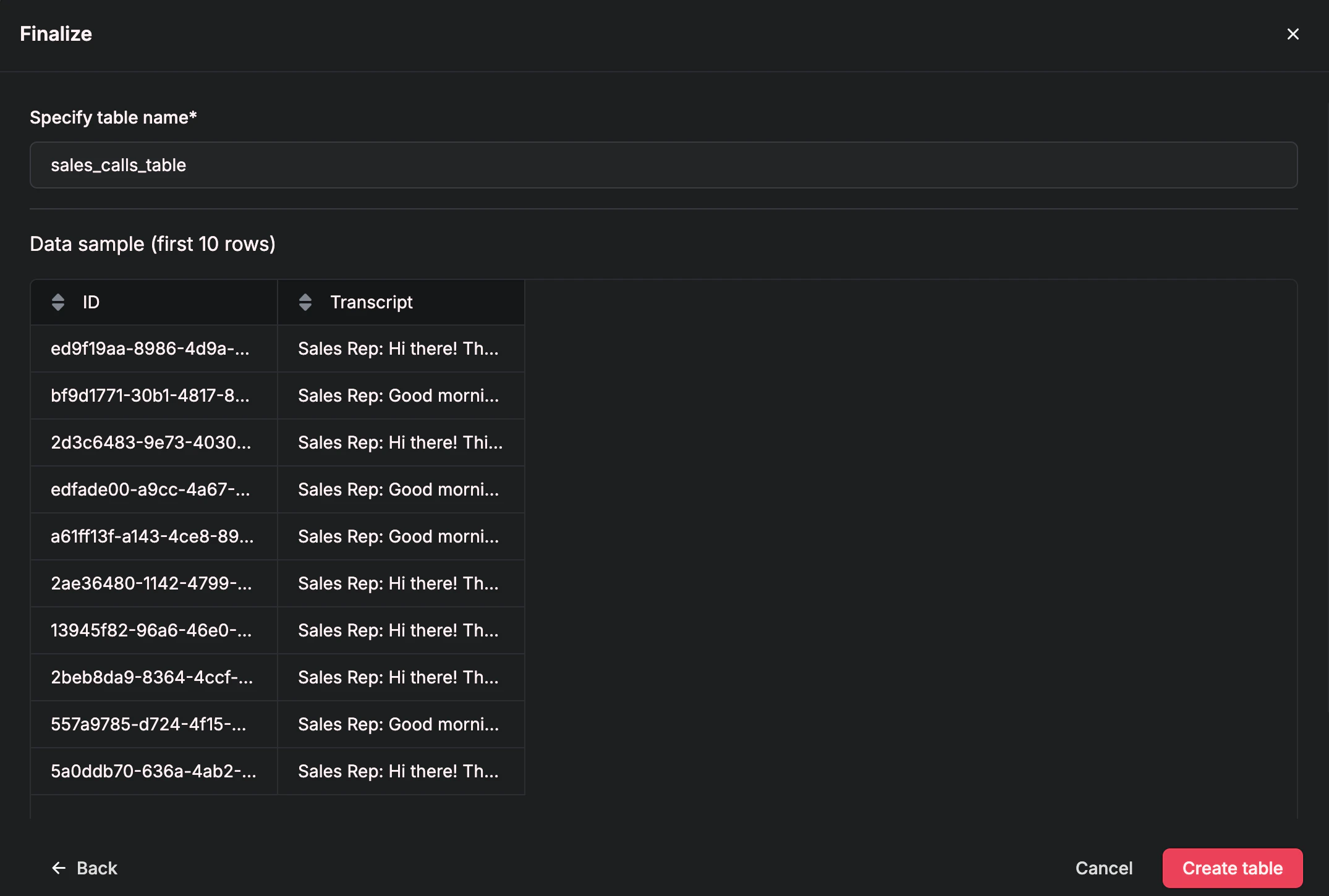The image size is (1329, 896).
Task: Click the Create table button
Action: [1232, 868]
